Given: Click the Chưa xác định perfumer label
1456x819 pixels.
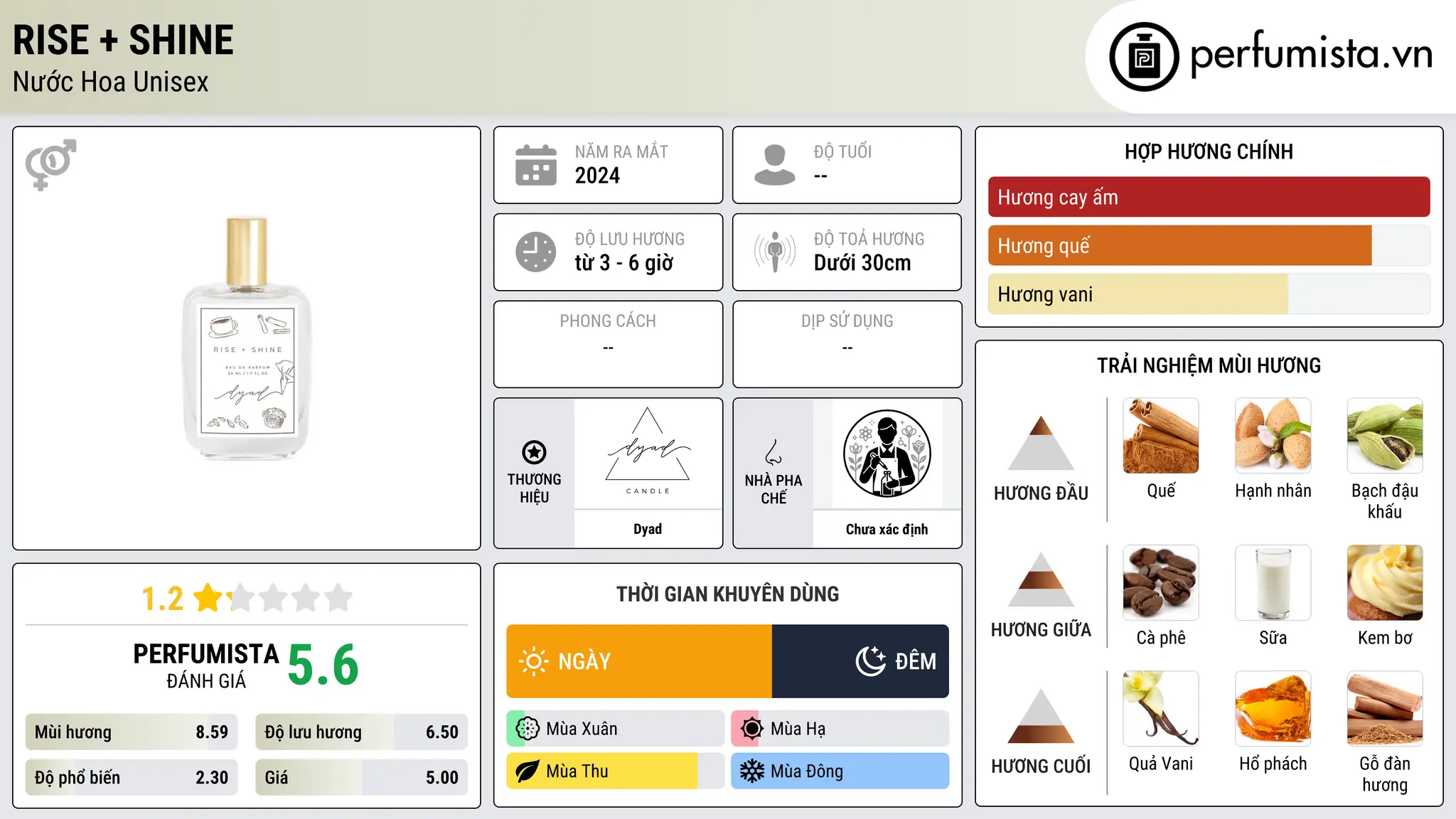Looking at the screenshot, I should click(x=887, y=529).
